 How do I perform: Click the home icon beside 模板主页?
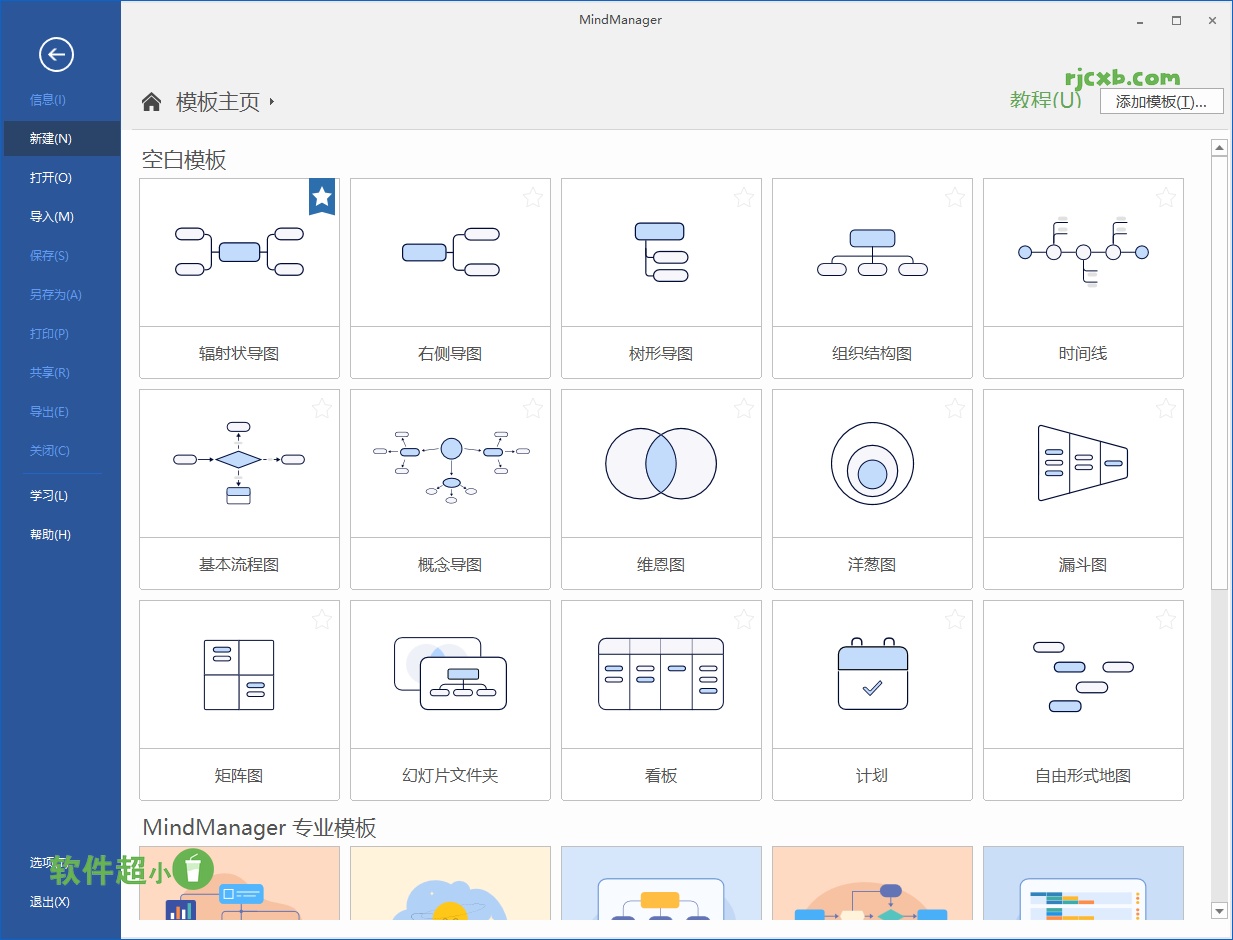(x=150, y=101)
